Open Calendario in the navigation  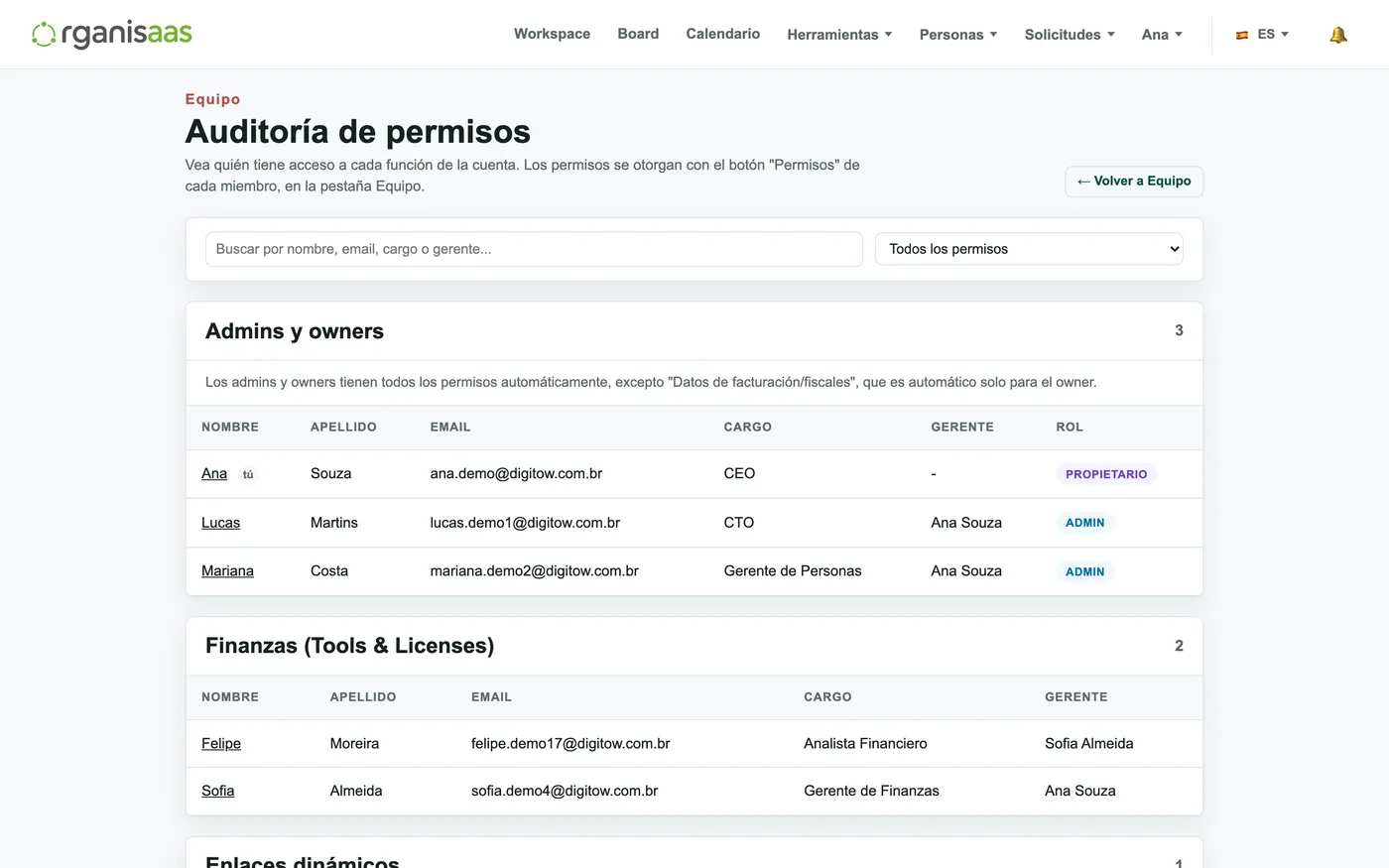tap(723, 34)
